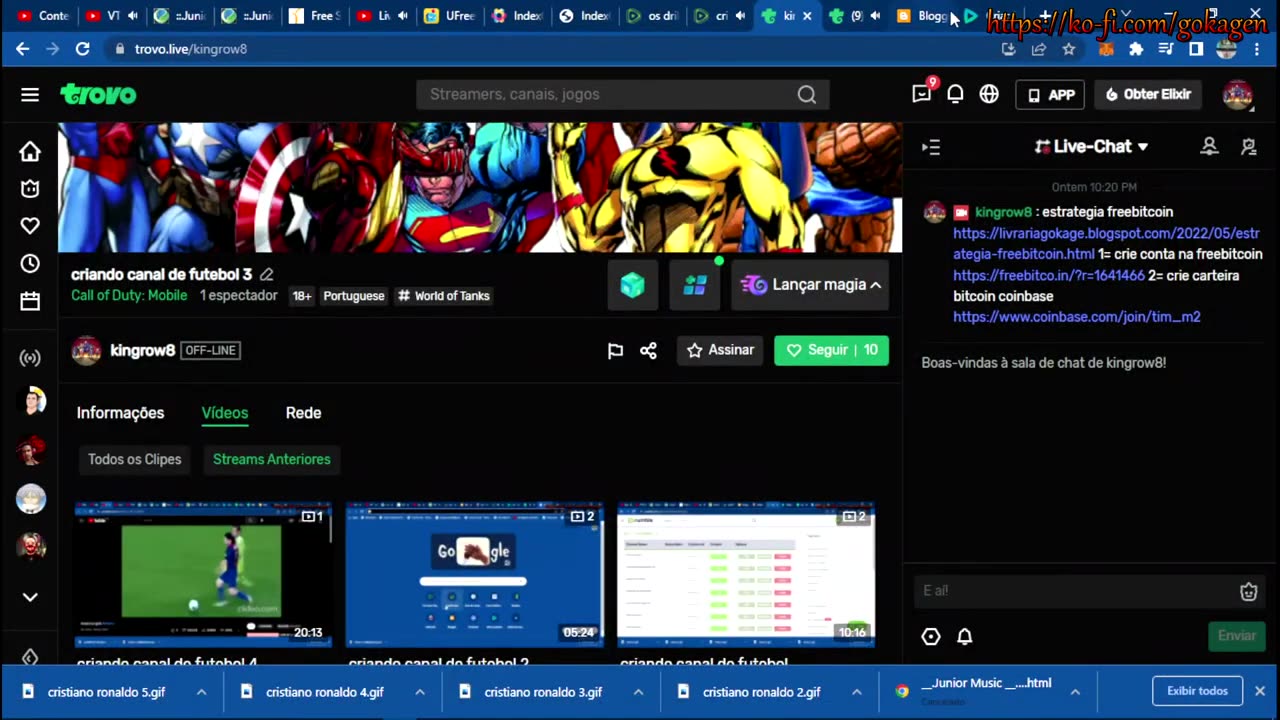1280x720 pixels.
Task: Click Enviar chat button
Action: [x=1236, y=636]
